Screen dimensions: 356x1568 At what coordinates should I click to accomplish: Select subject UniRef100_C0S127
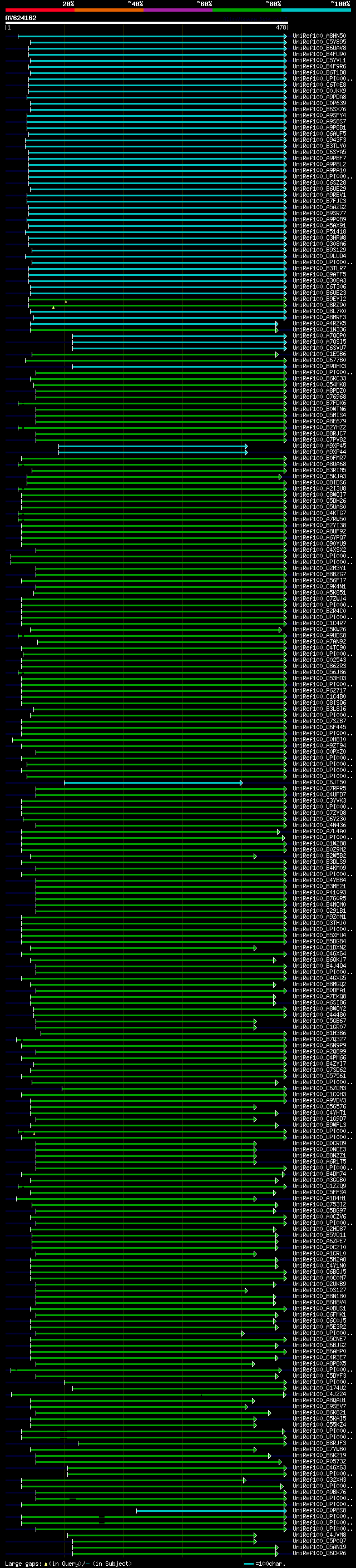(319, 1290)
